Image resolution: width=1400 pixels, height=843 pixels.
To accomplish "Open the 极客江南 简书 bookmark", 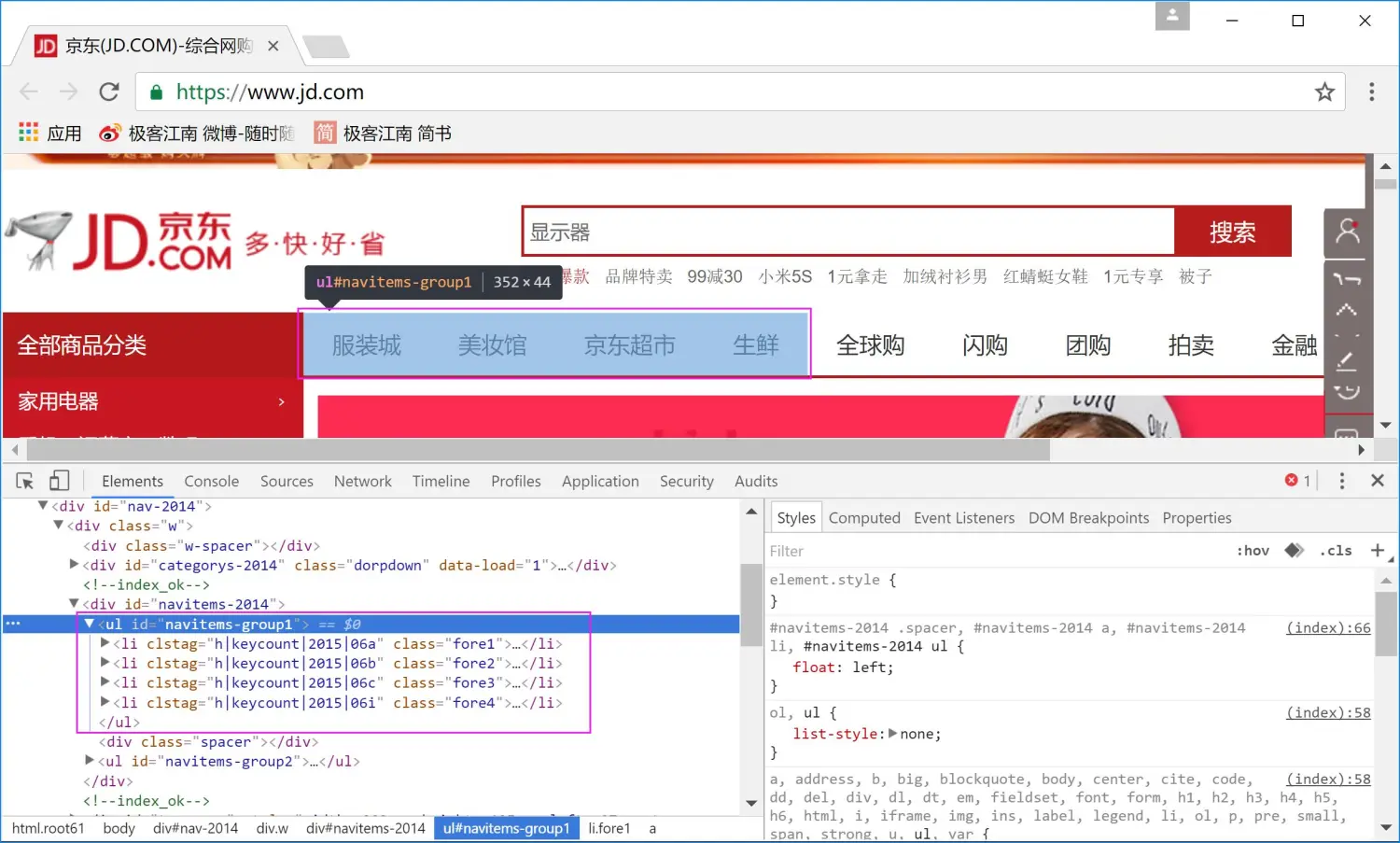I will pos(383,133).
